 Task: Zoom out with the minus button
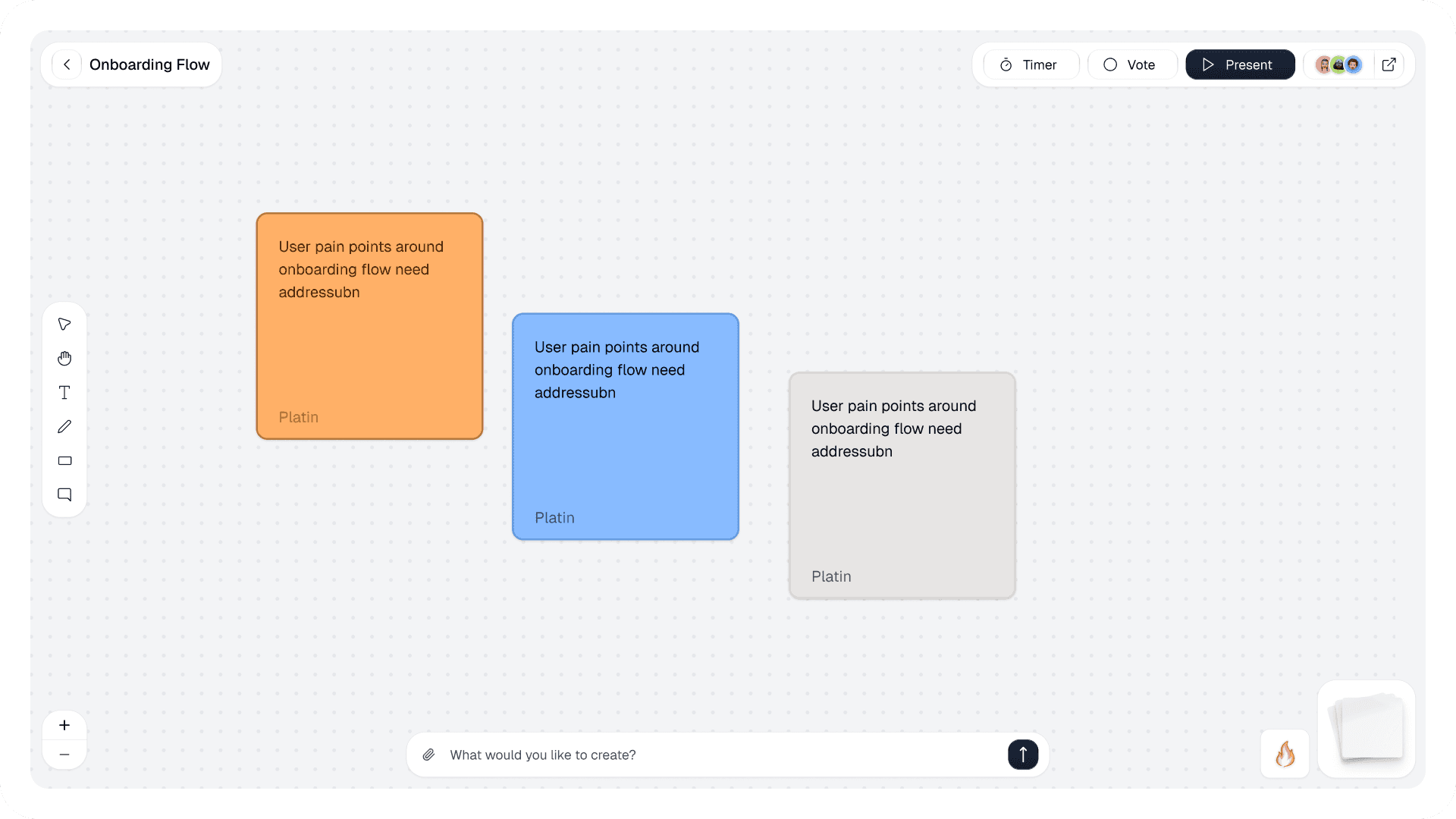coord(64,755)
